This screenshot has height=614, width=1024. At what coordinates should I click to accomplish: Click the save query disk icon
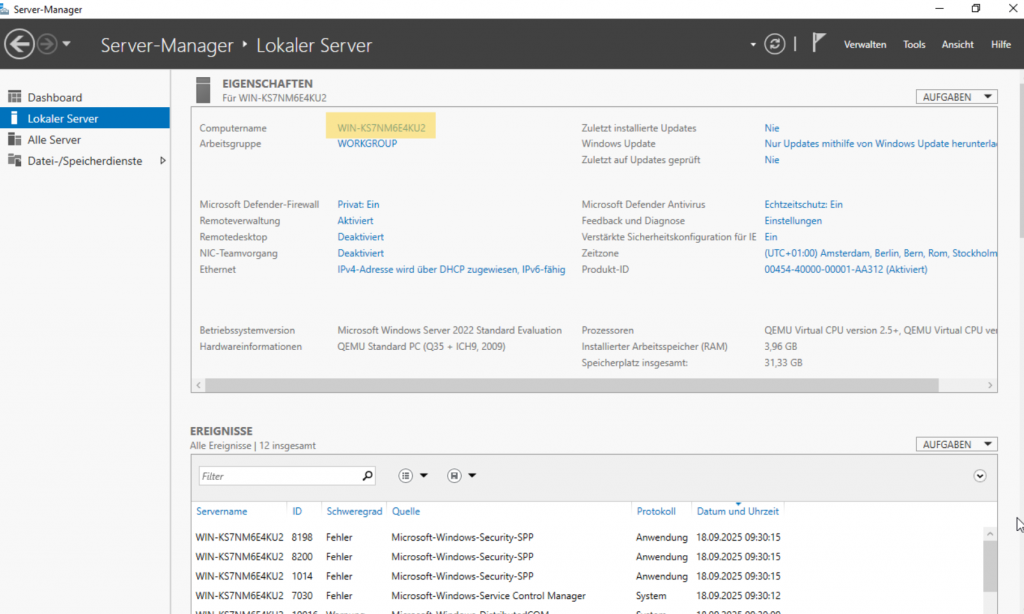click(455, 476)
